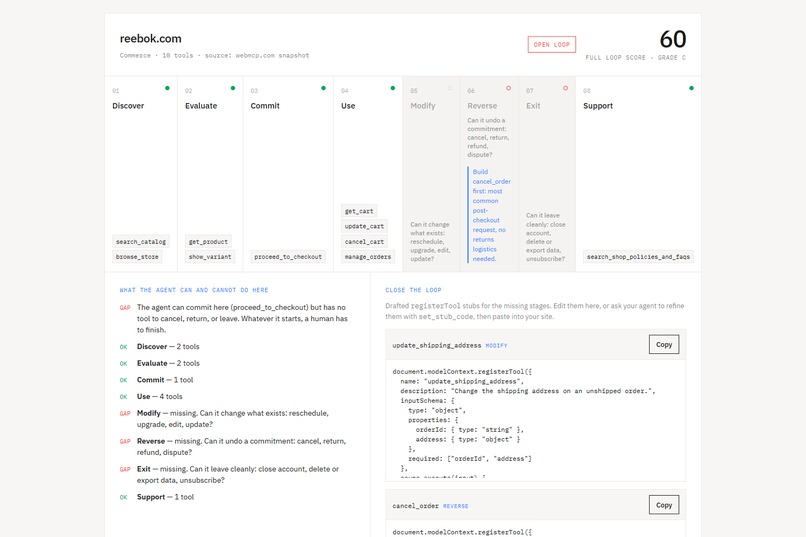Select the Support stage column heading

pyautogui.click(x=598, y=106)
